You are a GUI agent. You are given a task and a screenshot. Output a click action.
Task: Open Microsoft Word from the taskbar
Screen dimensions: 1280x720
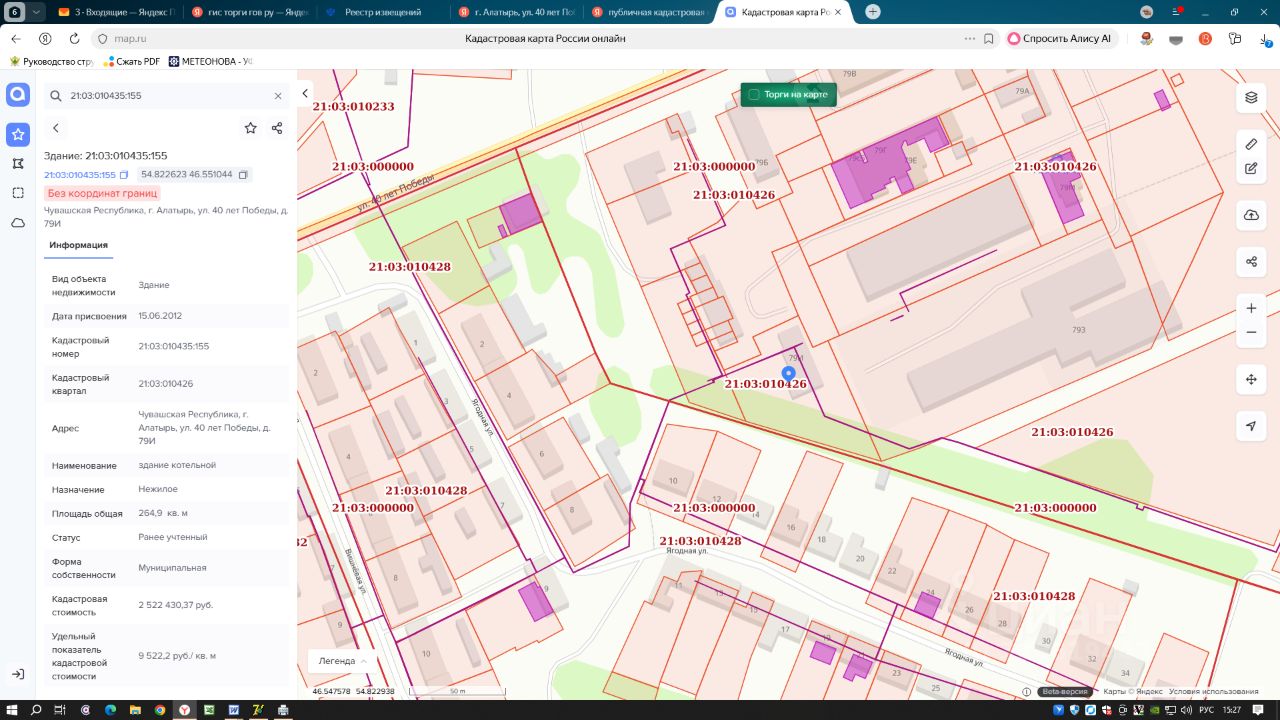pos(234,710)
